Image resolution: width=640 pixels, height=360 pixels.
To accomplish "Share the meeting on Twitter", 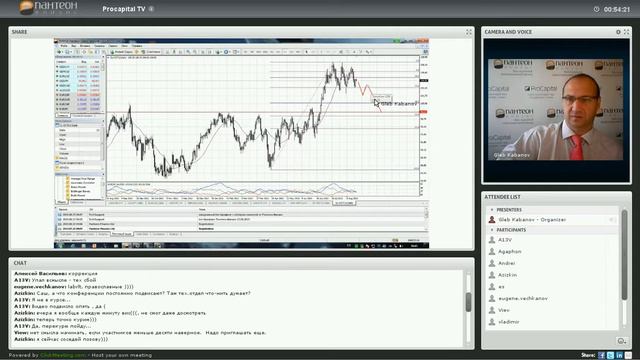I will pyautogui.click(x=611, y=355).
